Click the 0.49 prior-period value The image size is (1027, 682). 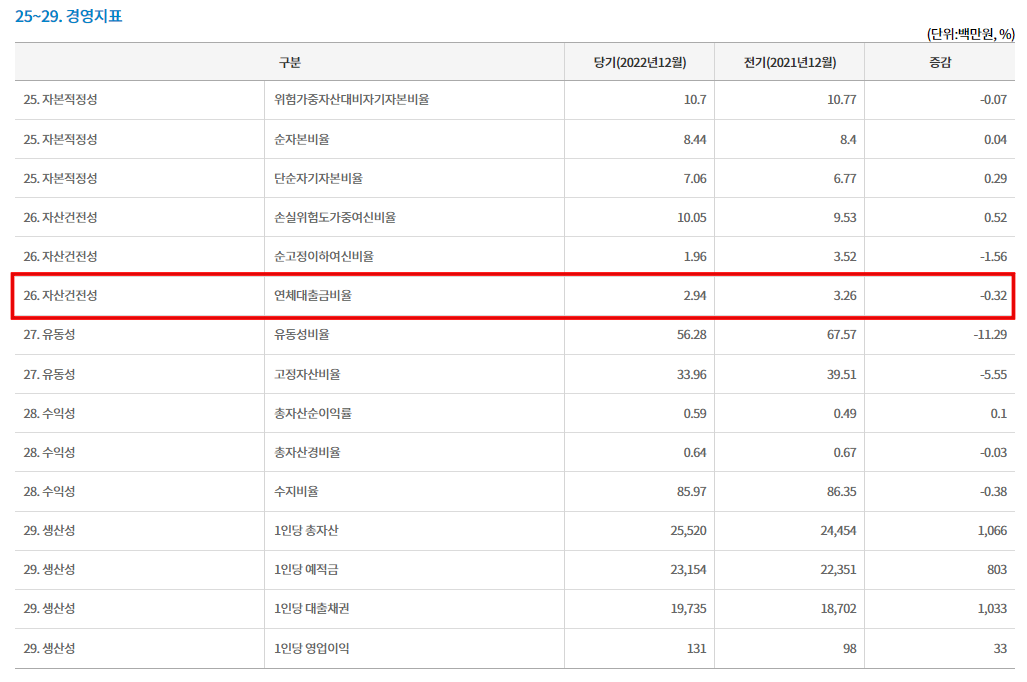[845, 413]
